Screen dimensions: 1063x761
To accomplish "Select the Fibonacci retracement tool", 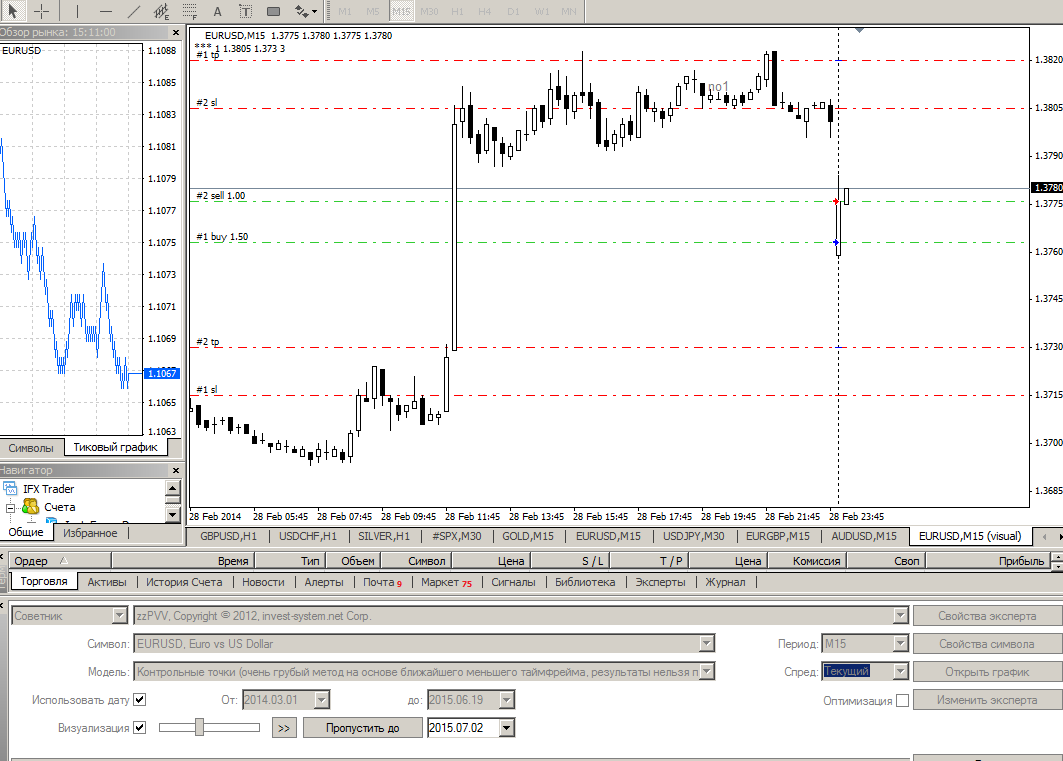I will [x=190, y=11].
